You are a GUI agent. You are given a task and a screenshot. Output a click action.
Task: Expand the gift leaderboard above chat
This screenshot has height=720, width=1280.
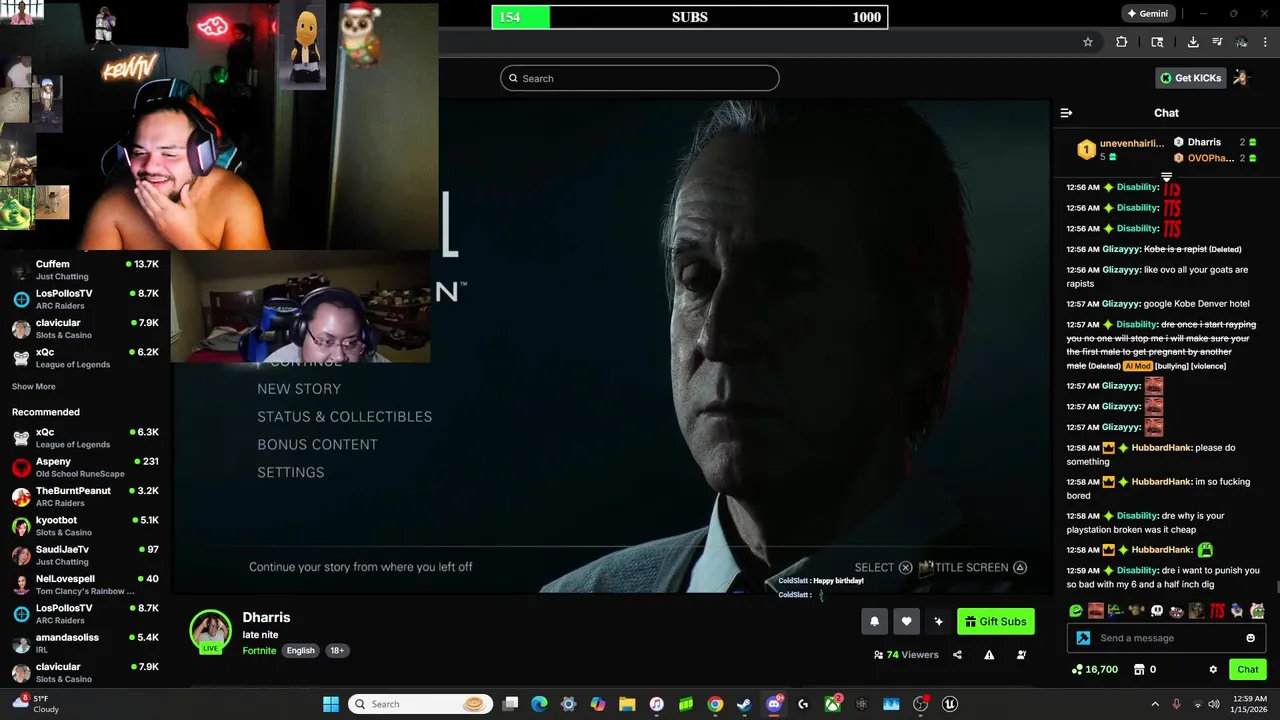pos(1166,177)
